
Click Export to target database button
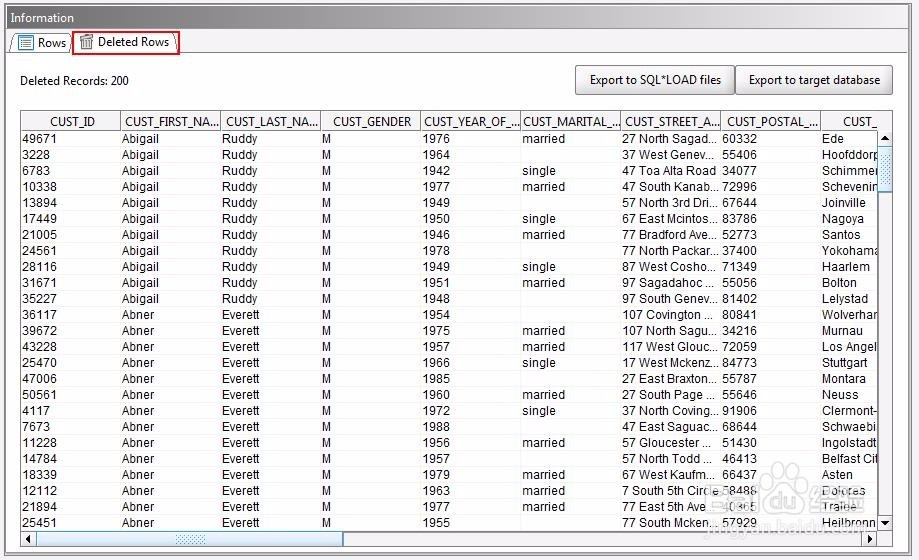814,80
